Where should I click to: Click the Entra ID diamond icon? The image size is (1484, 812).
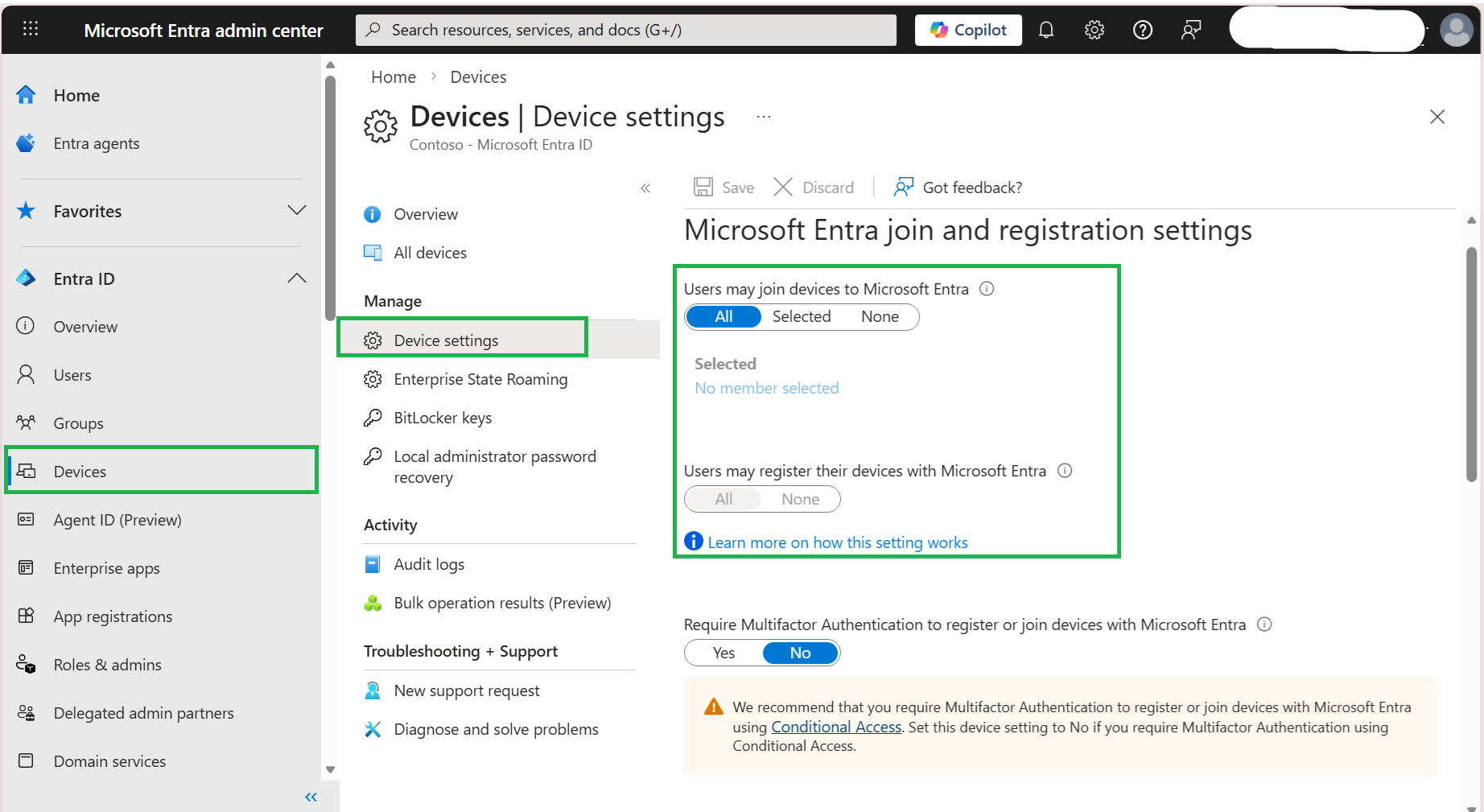26,278
